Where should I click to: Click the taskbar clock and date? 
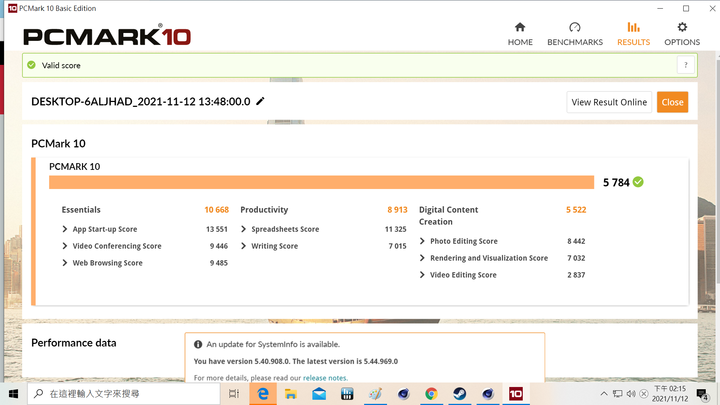pos(670,394)
